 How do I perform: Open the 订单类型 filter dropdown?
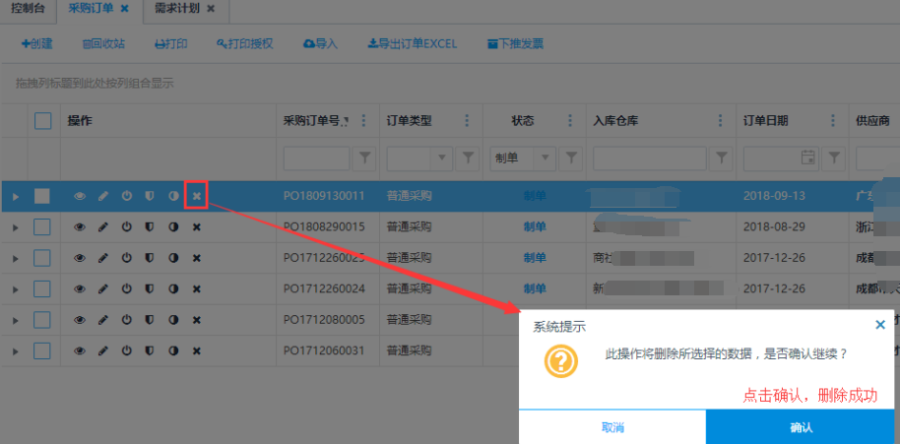(443, 158)
